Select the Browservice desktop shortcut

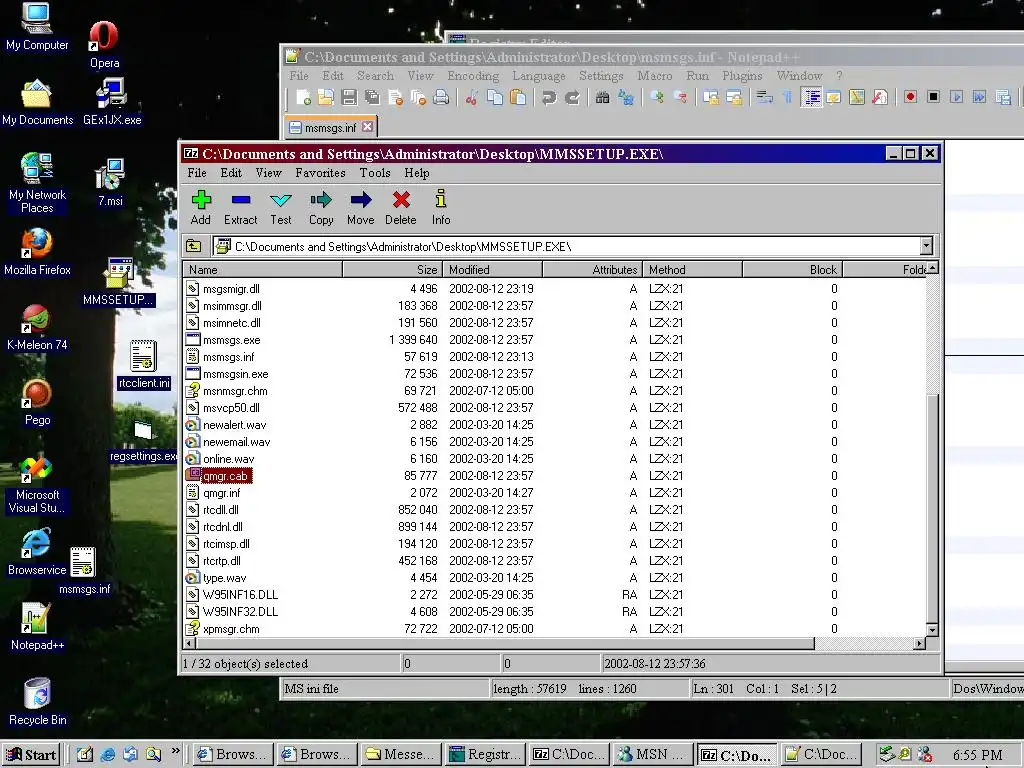[x=37, y=552]
